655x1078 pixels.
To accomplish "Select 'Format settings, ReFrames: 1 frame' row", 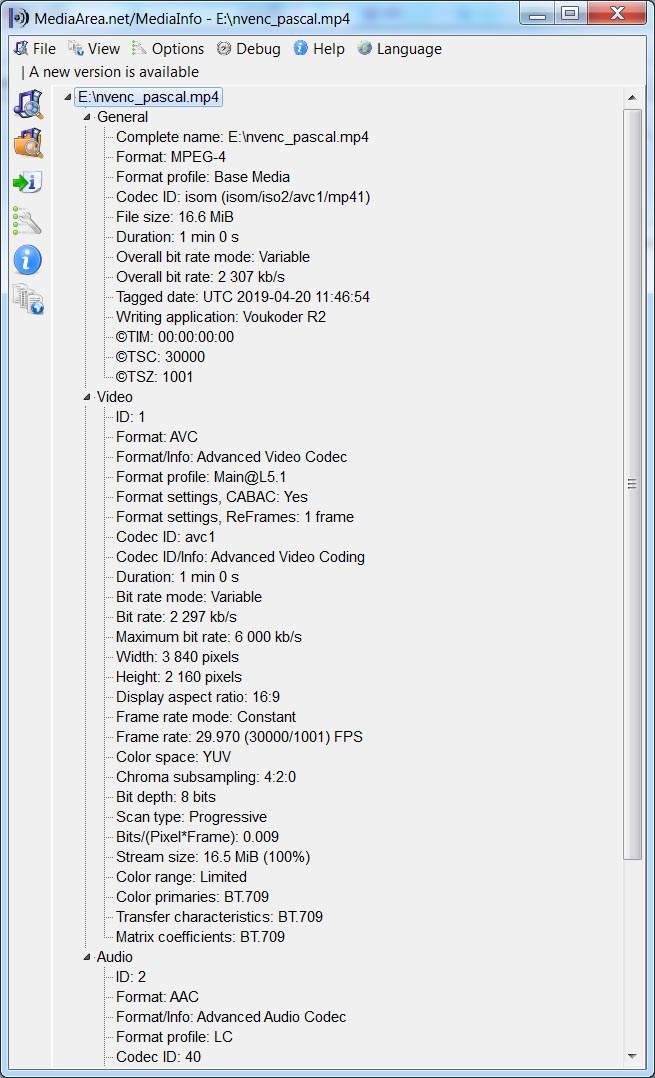I will pyautogui.click(x=234, y=516).
